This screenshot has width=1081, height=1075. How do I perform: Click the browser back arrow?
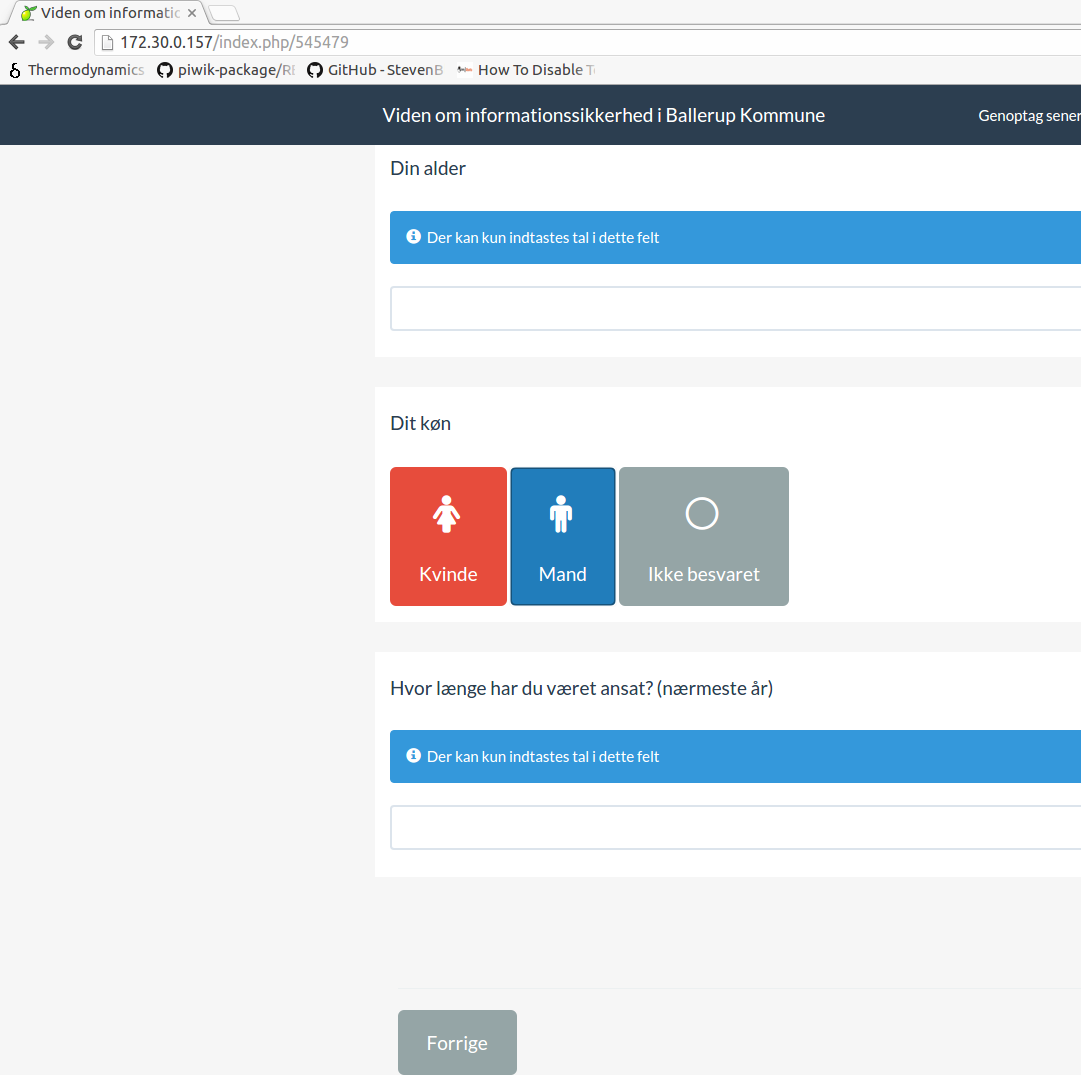point(16,42)
